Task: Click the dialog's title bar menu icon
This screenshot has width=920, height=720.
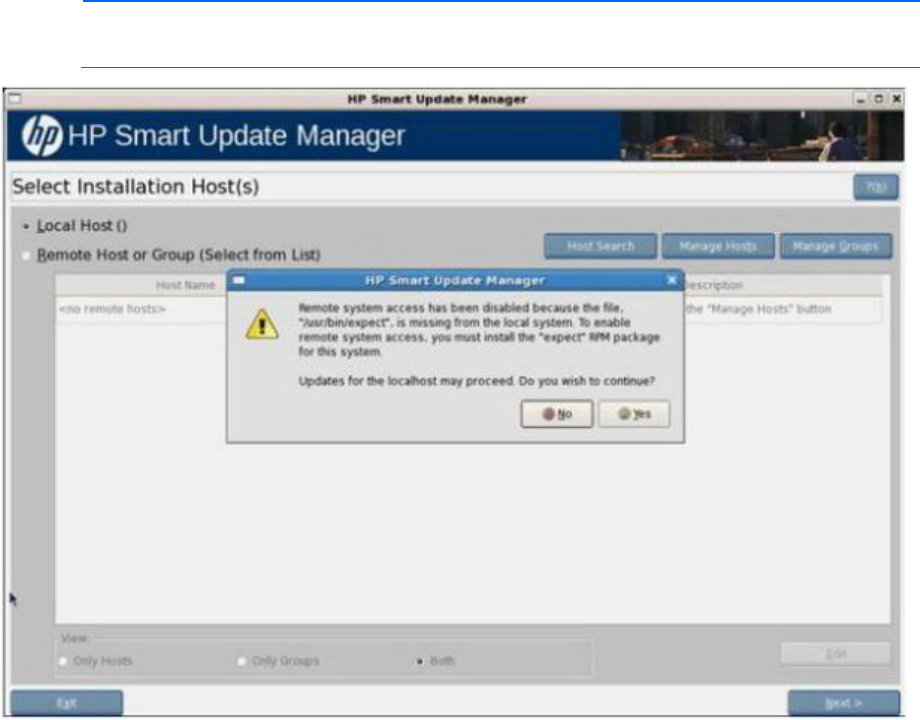Action: tap(239, 280)
